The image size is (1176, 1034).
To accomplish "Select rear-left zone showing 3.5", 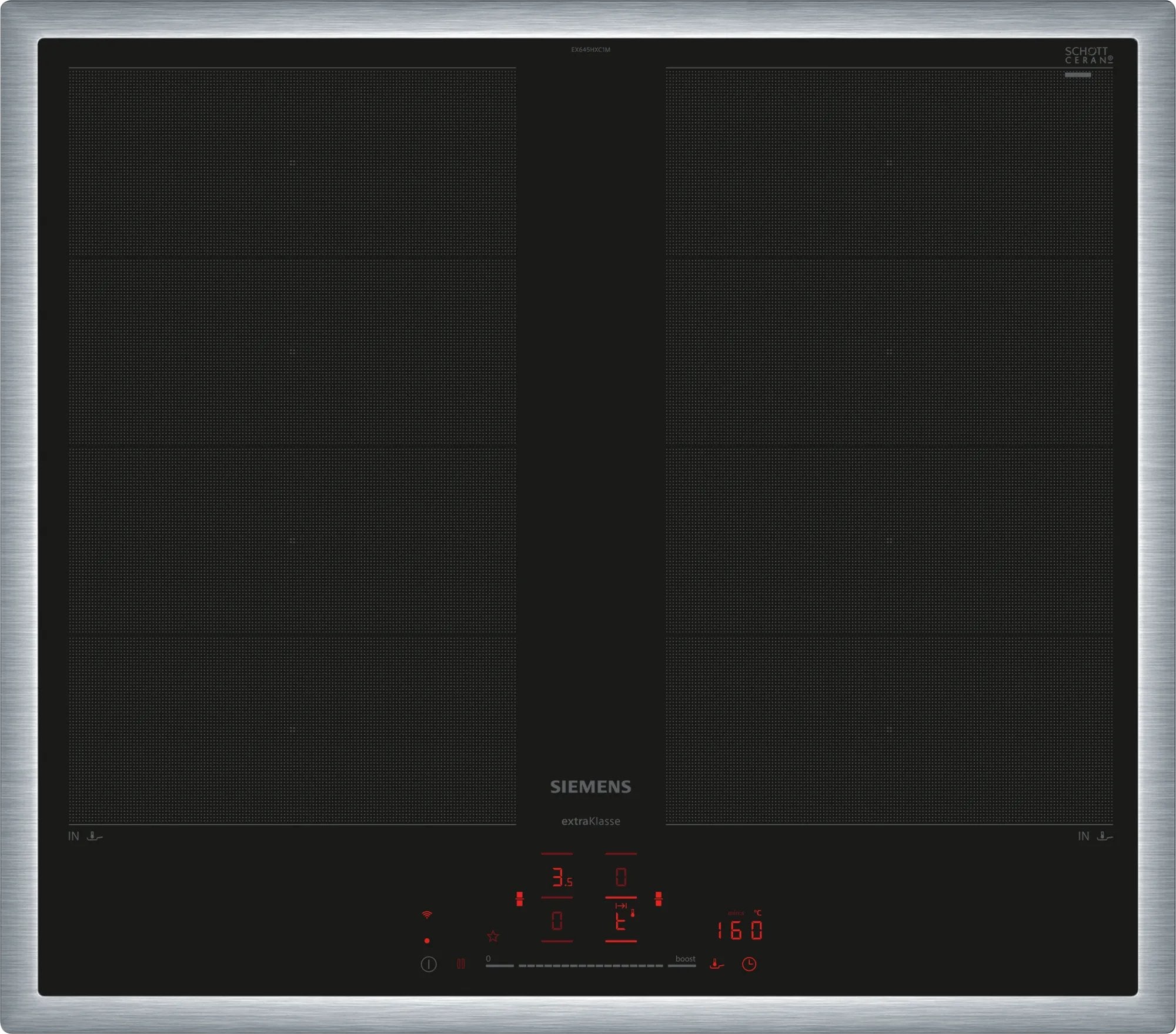I will [559, 878].
